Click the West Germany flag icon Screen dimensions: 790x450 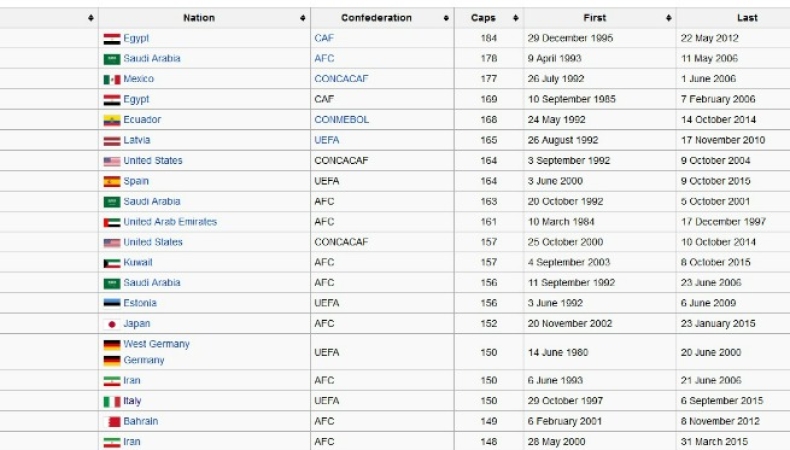112,345
